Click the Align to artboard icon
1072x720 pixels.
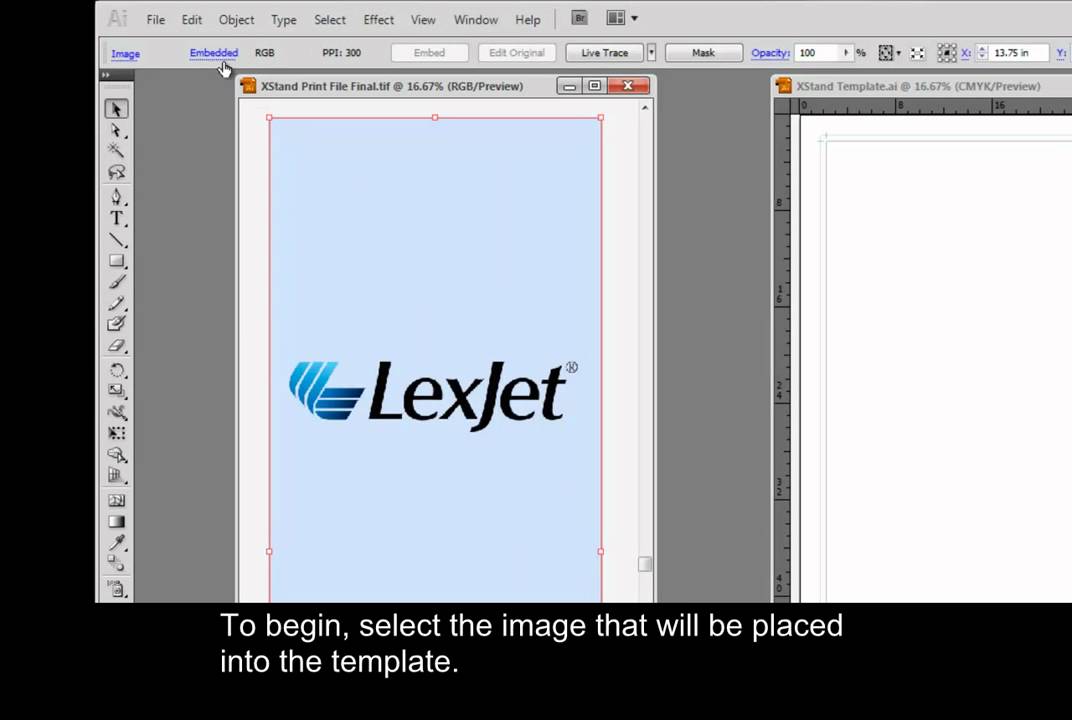point(917,53)
